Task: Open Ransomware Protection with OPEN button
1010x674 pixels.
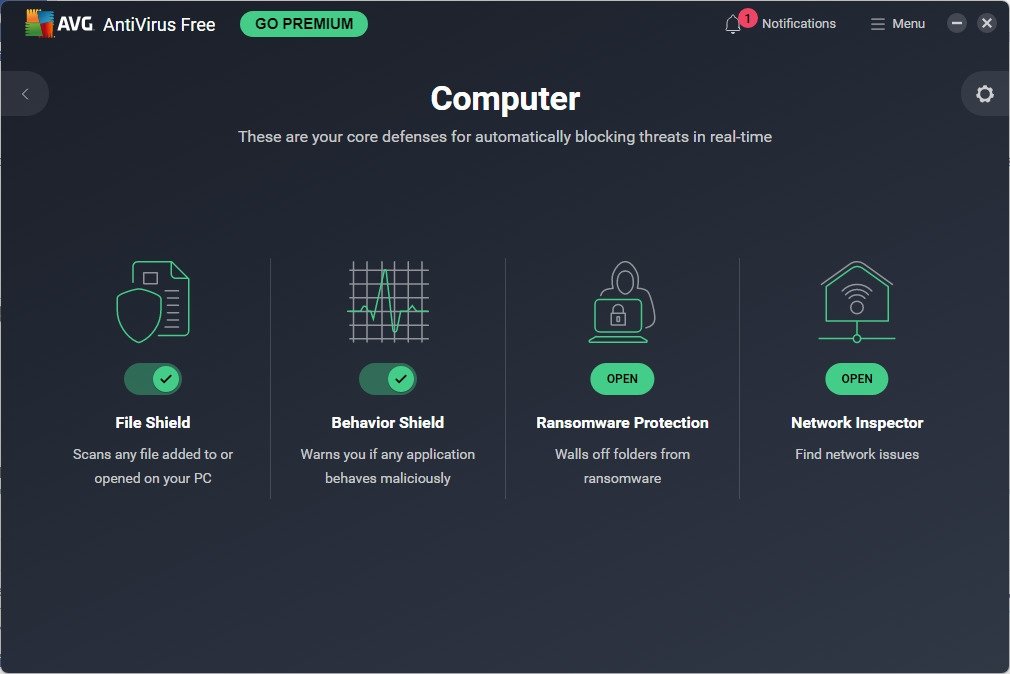Action: pos(622,379)
